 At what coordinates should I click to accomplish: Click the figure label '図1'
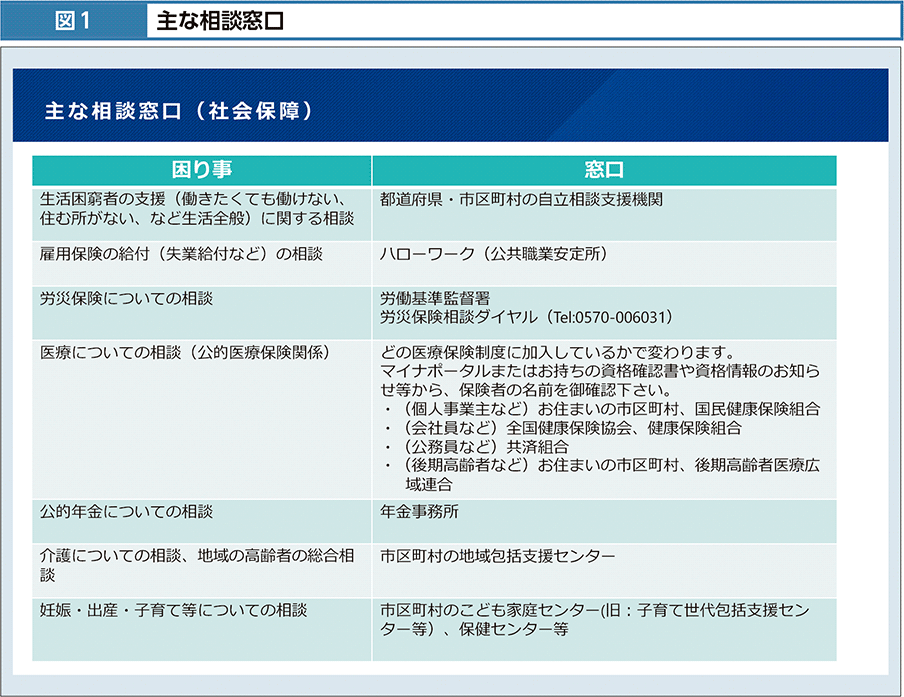pyautogui.click(x=73, y=21)
